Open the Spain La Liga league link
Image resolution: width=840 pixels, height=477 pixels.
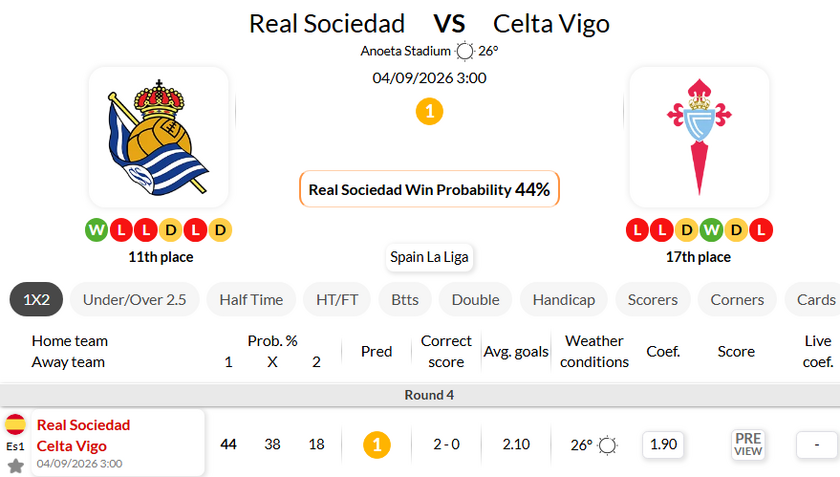coord(429,257)
